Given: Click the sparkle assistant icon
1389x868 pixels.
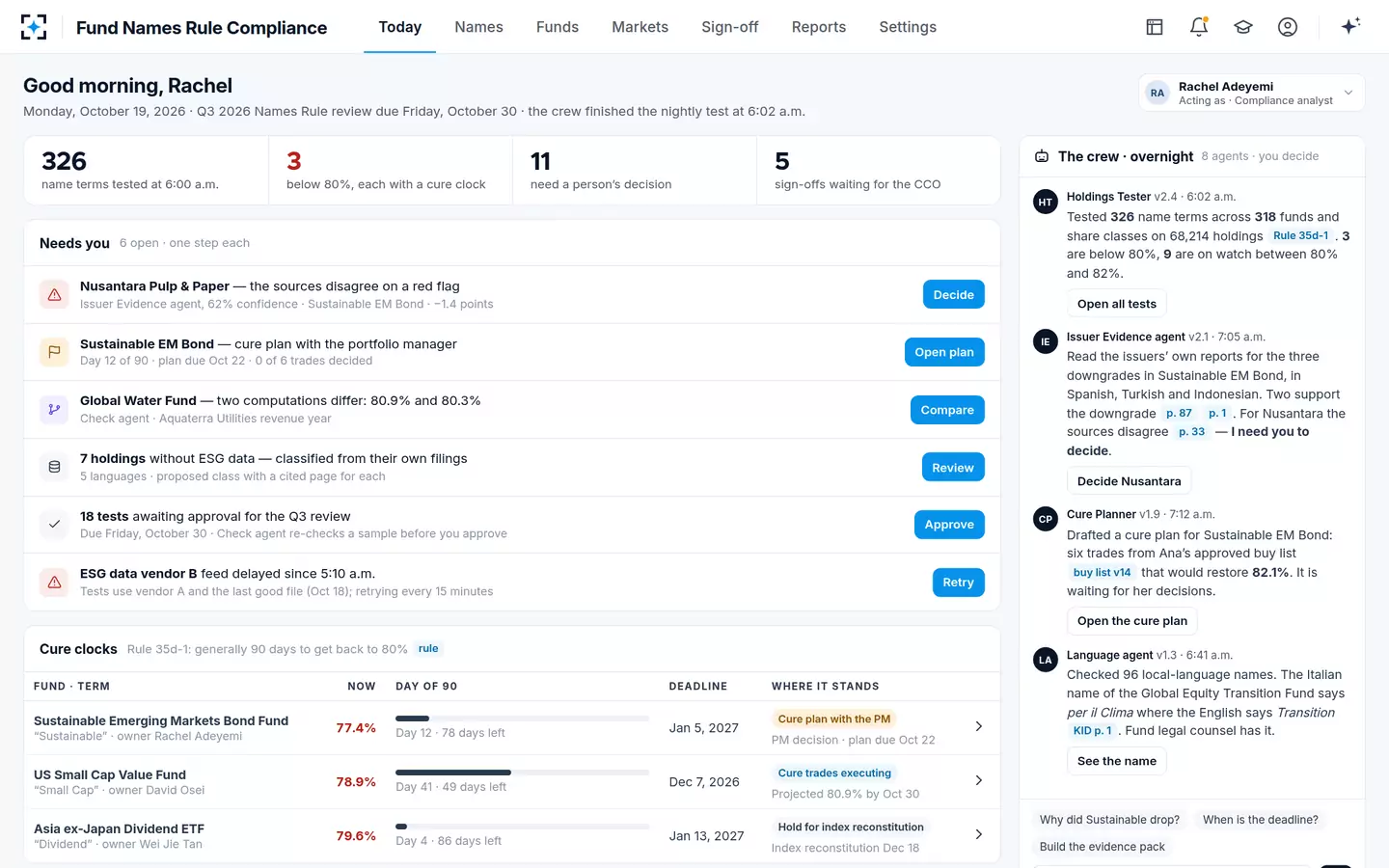Looking at the screenshot, I should click(1350, 26).
